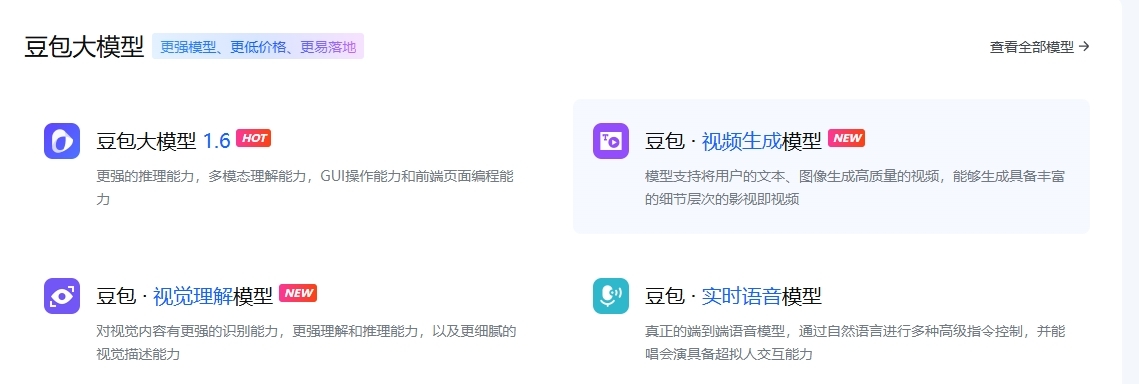Open the 豆包·视频生成模型 title
Viewport: 1139px width, 384px height.
[x=733, y=141]
